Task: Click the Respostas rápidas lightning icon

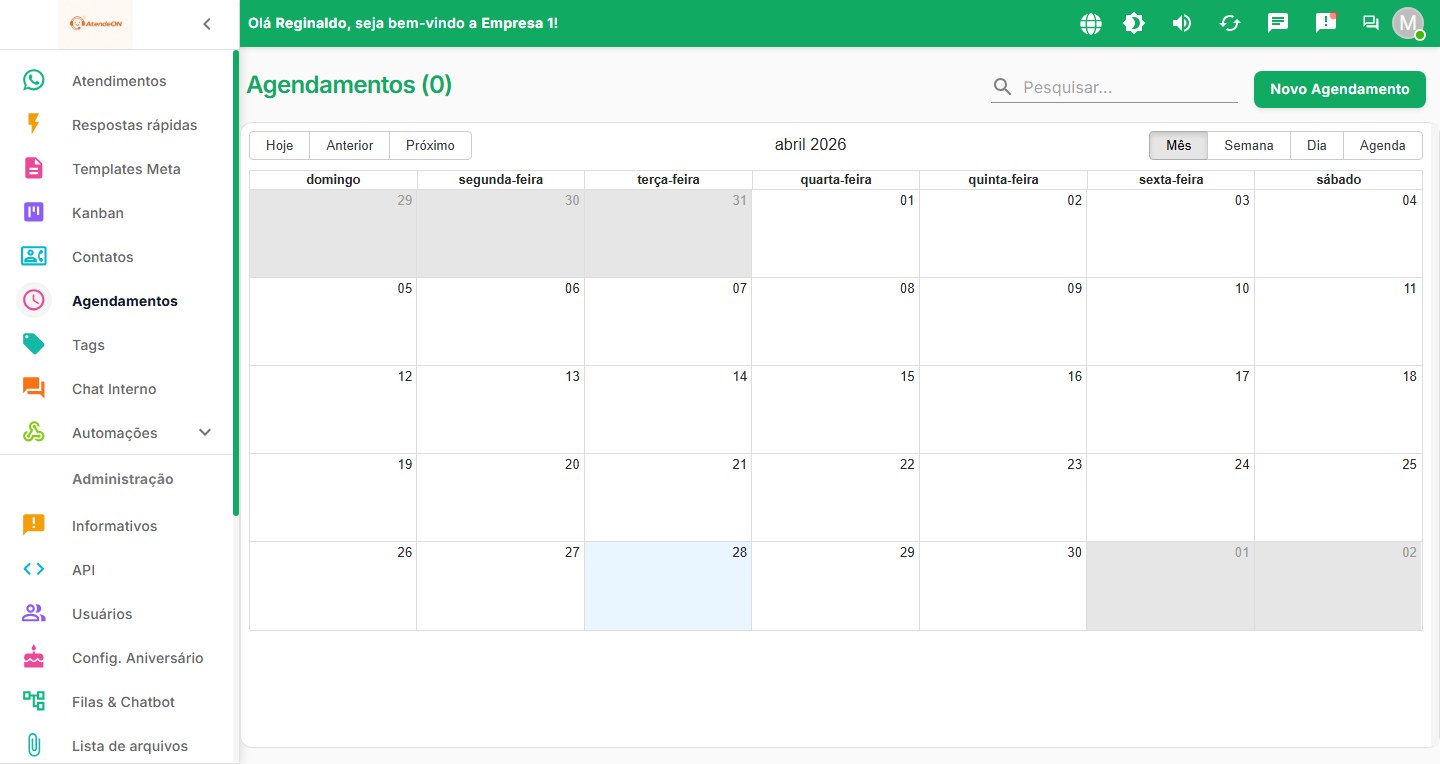Action: [34, 125]
